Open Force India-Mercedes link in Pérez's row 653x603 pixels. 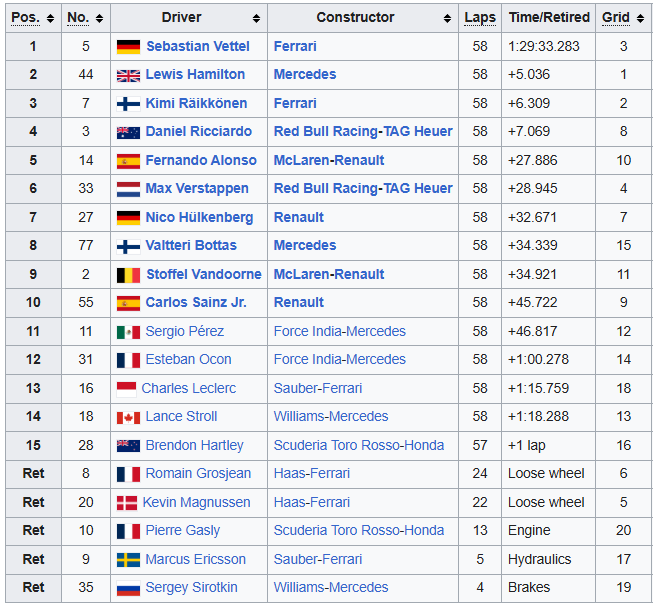point(339,331)
